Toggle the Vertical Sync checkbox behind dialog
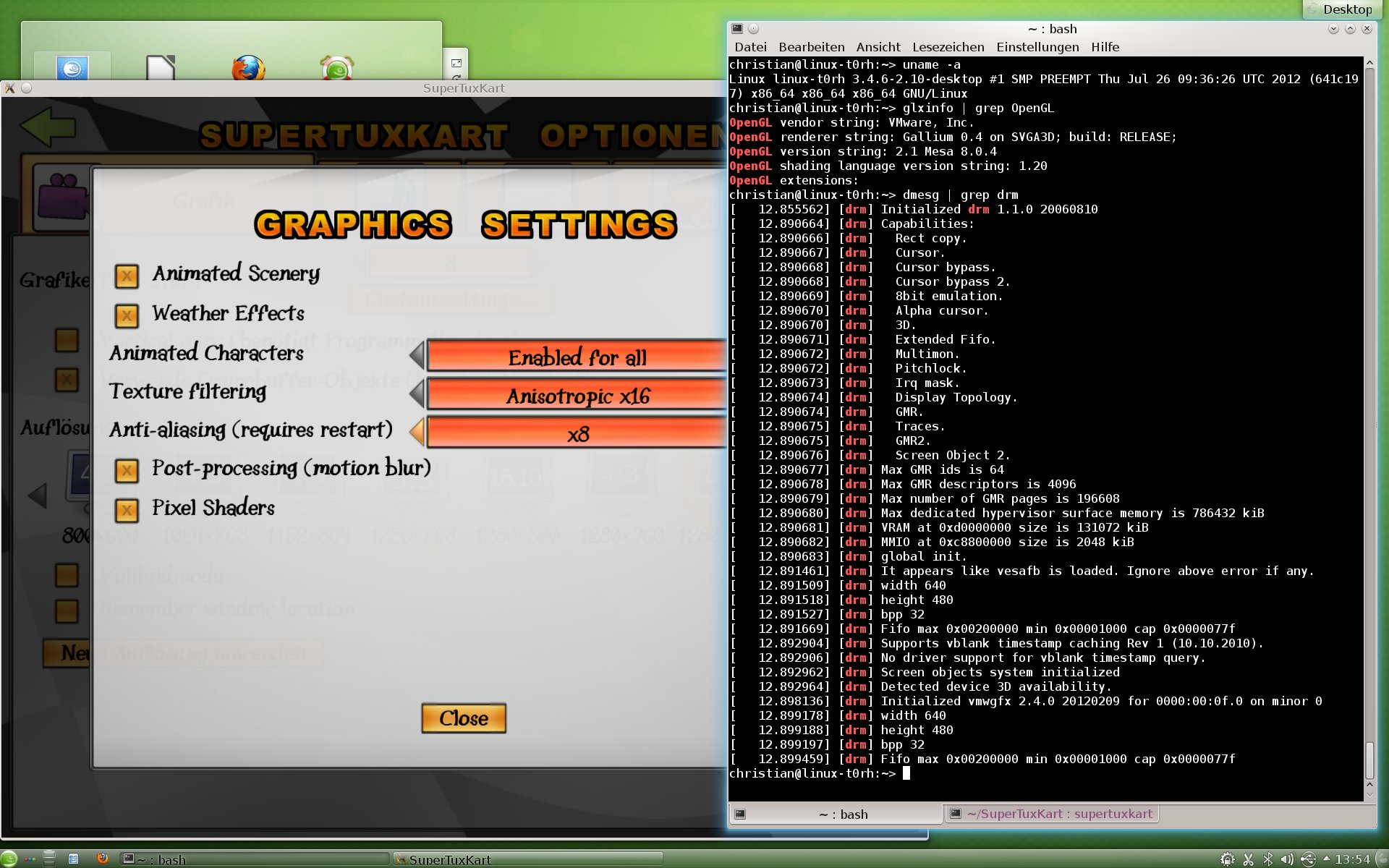 [x=67, y=340]
